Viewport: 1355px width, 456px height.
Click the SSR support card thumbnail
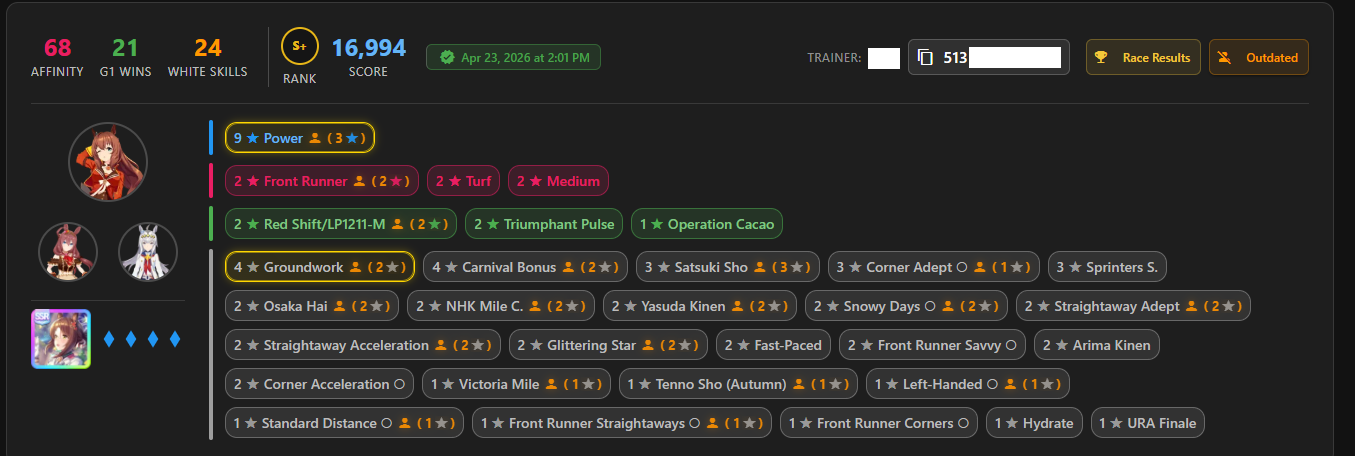pyautogui.click(x=61, y=338)
